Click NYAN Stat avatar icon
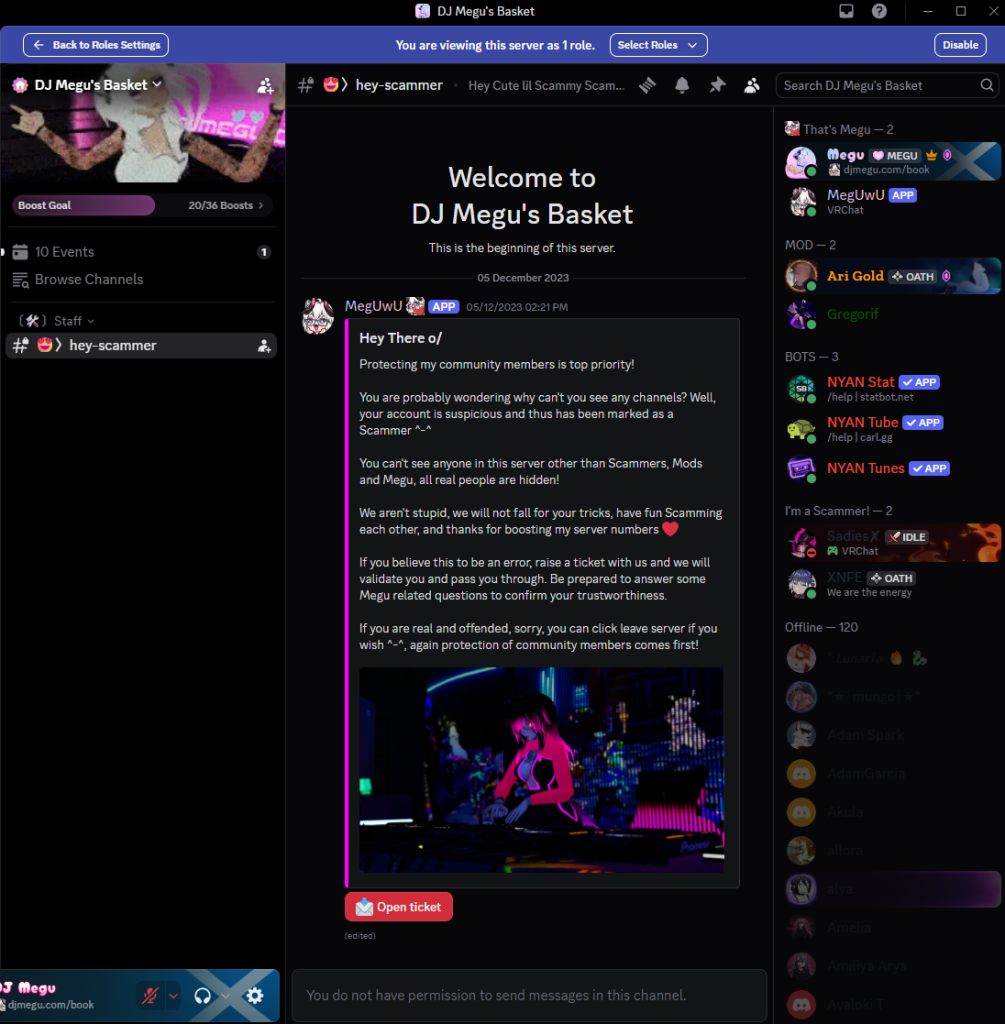The width and height of the screenshot is (1005, 1024). coord(801,389)
